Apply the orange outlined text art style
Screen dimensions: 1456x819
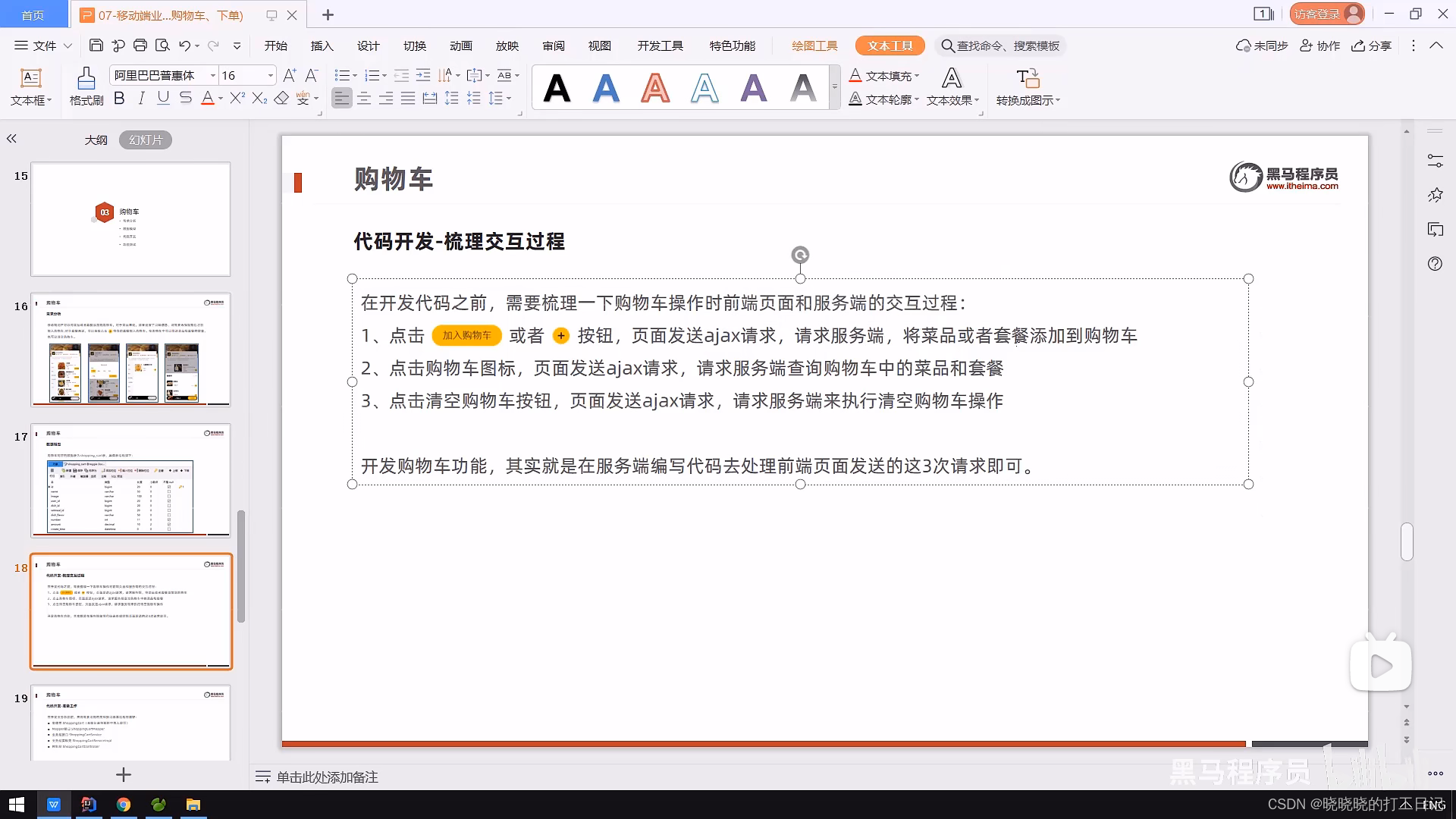click(655, 88)
